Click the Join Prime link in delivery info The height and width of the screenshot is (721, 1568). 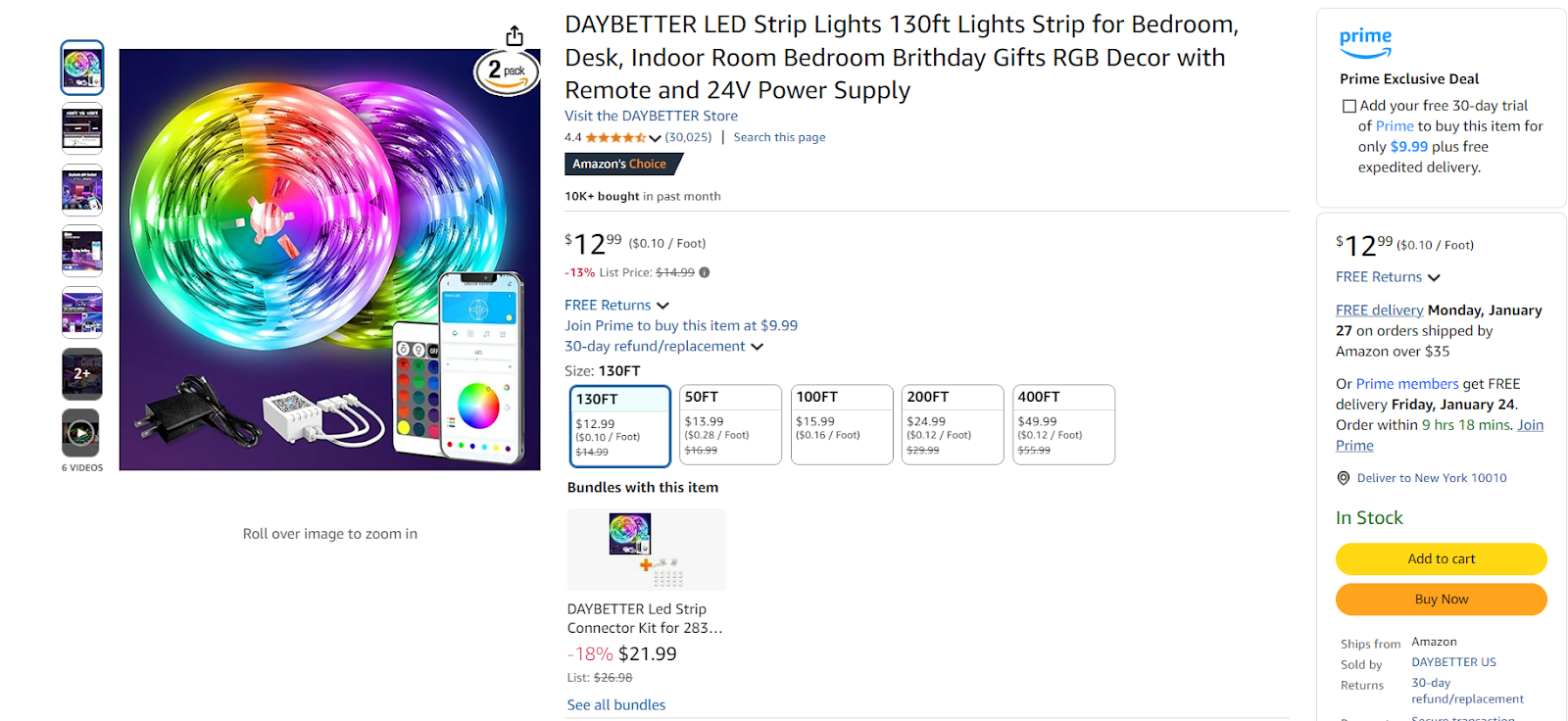click(x=1530, y=424)
